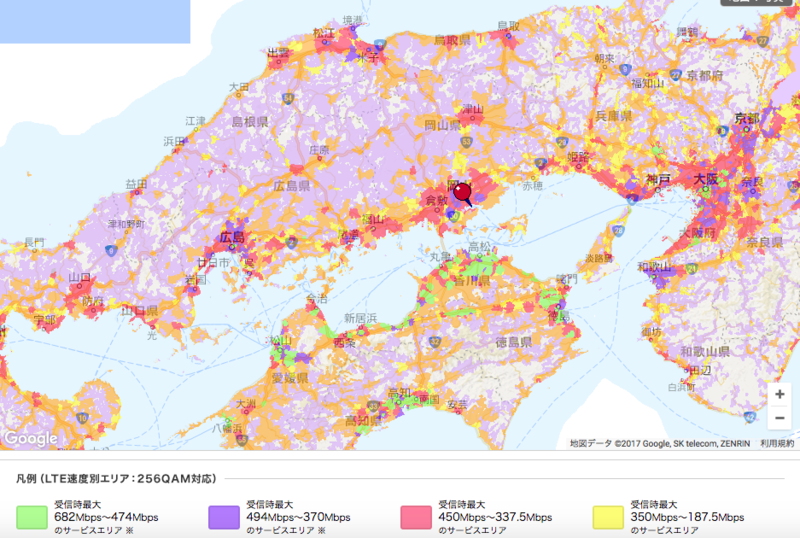Click the 田辺 city label
Screen dimensions: 800x538
[700, 371]
